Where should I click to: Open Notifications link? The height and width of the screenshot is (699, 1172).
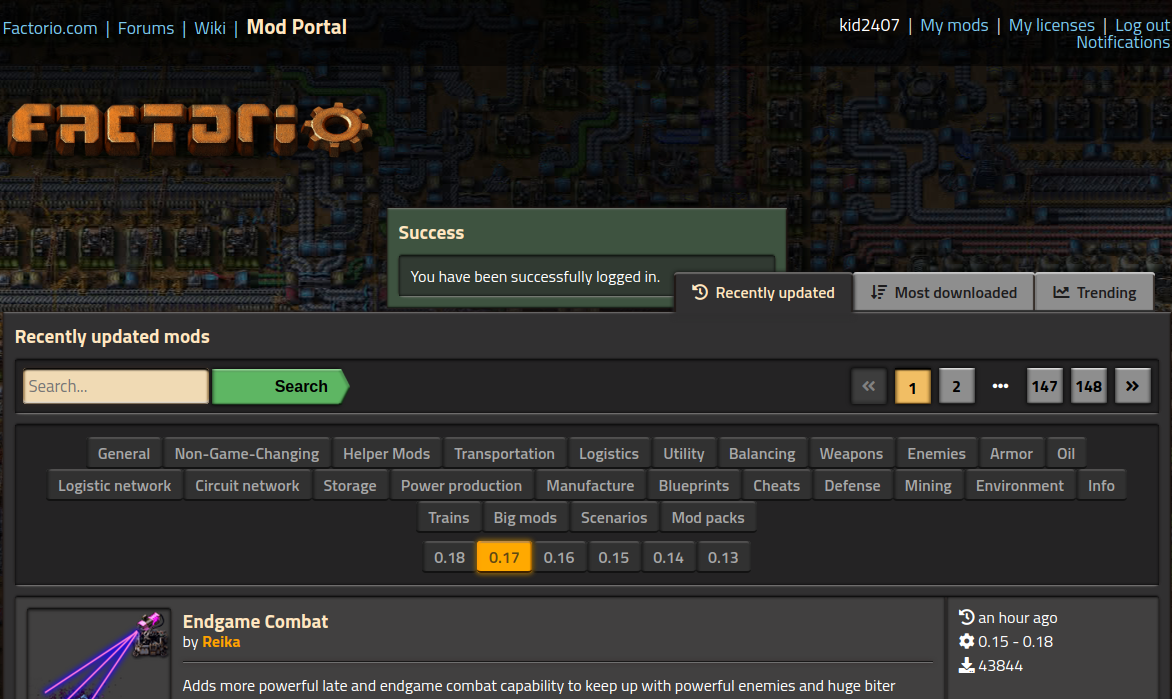pos(1123,43)
